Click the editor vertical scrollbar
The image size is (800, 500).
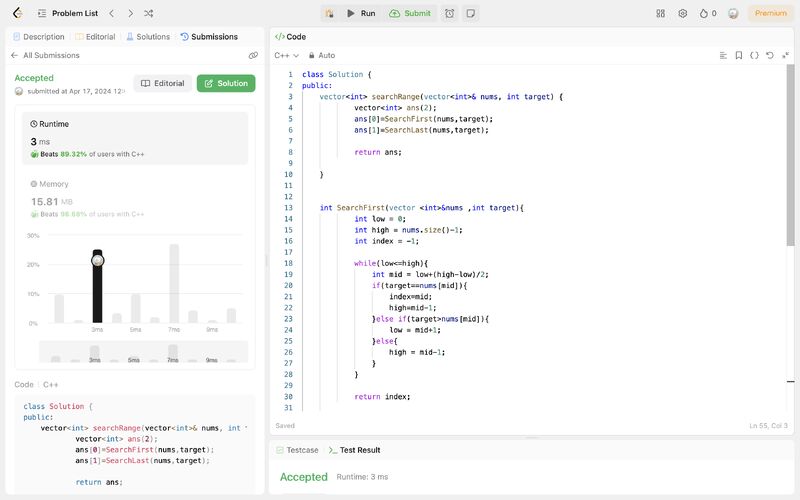click(x=790, y=155)
